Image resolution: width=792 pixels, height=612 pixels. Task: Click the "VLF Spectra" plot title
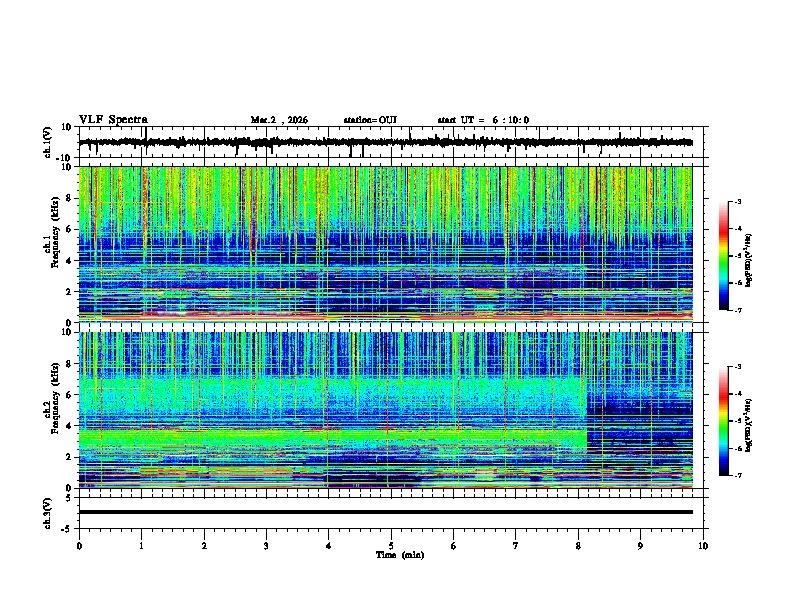tap(113, 120)
